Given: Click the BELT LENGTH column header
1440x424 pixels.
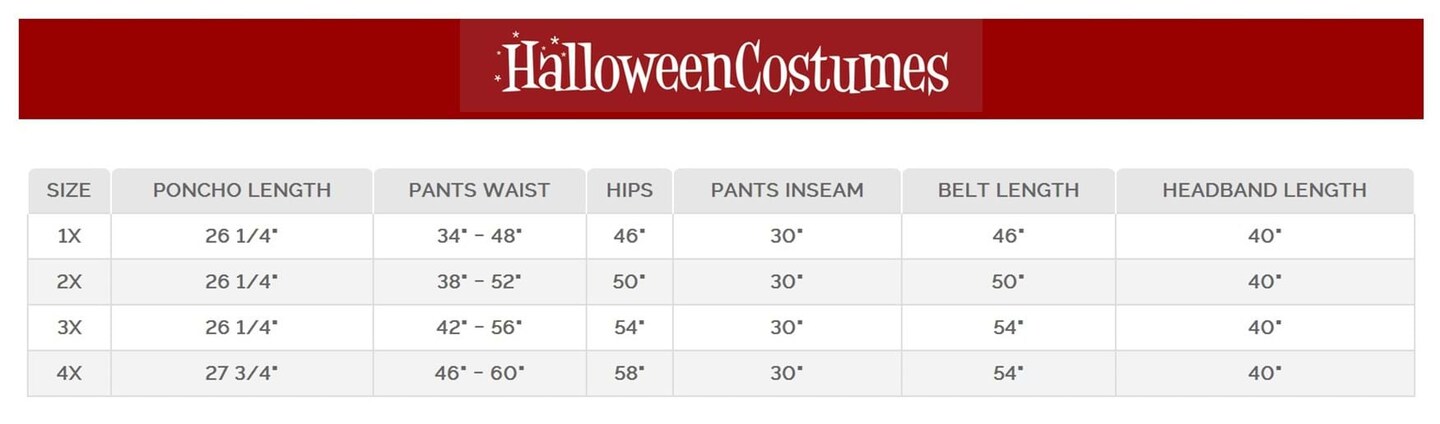Looking at the screenshot, I should [1008, 190].
